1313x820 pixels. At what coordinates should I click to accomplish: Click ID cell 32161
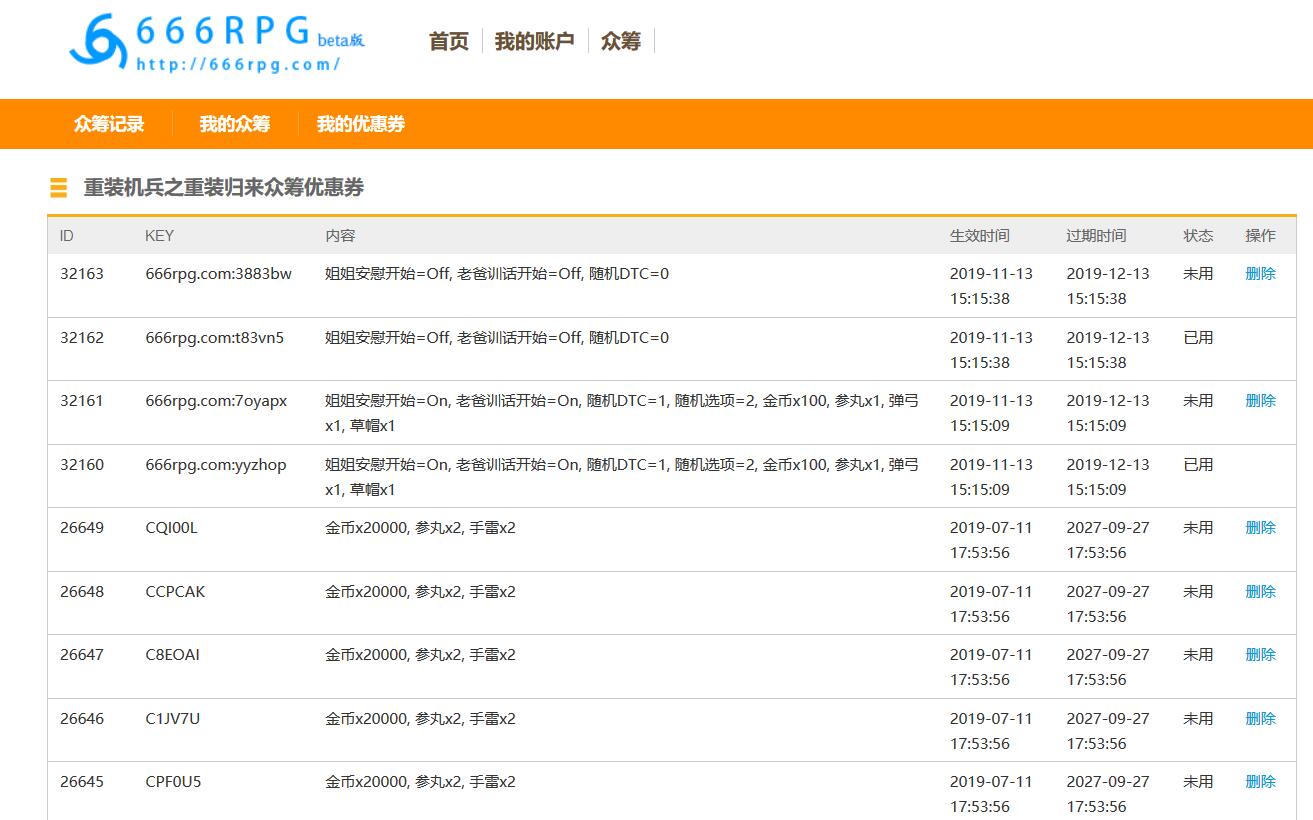pos(82,400)
